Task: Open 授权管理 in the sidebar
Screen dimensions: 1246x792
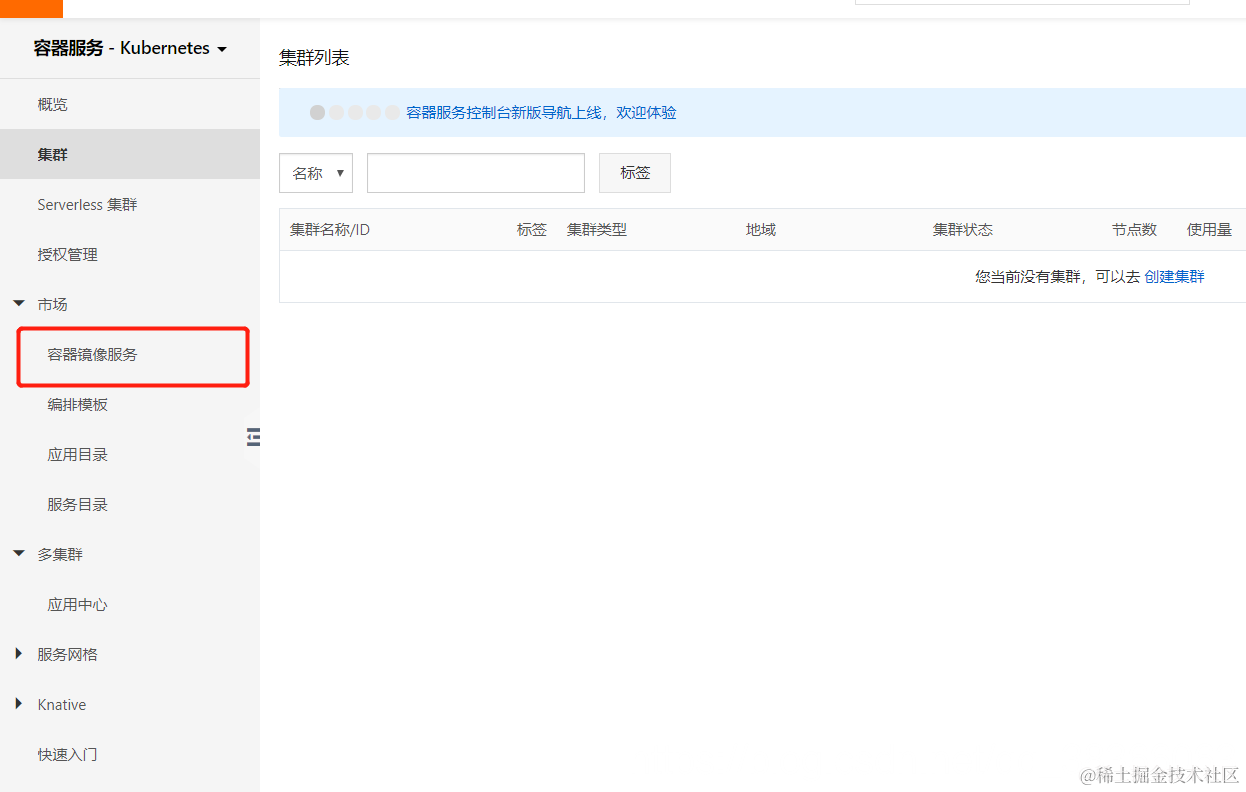Action: 68,254
